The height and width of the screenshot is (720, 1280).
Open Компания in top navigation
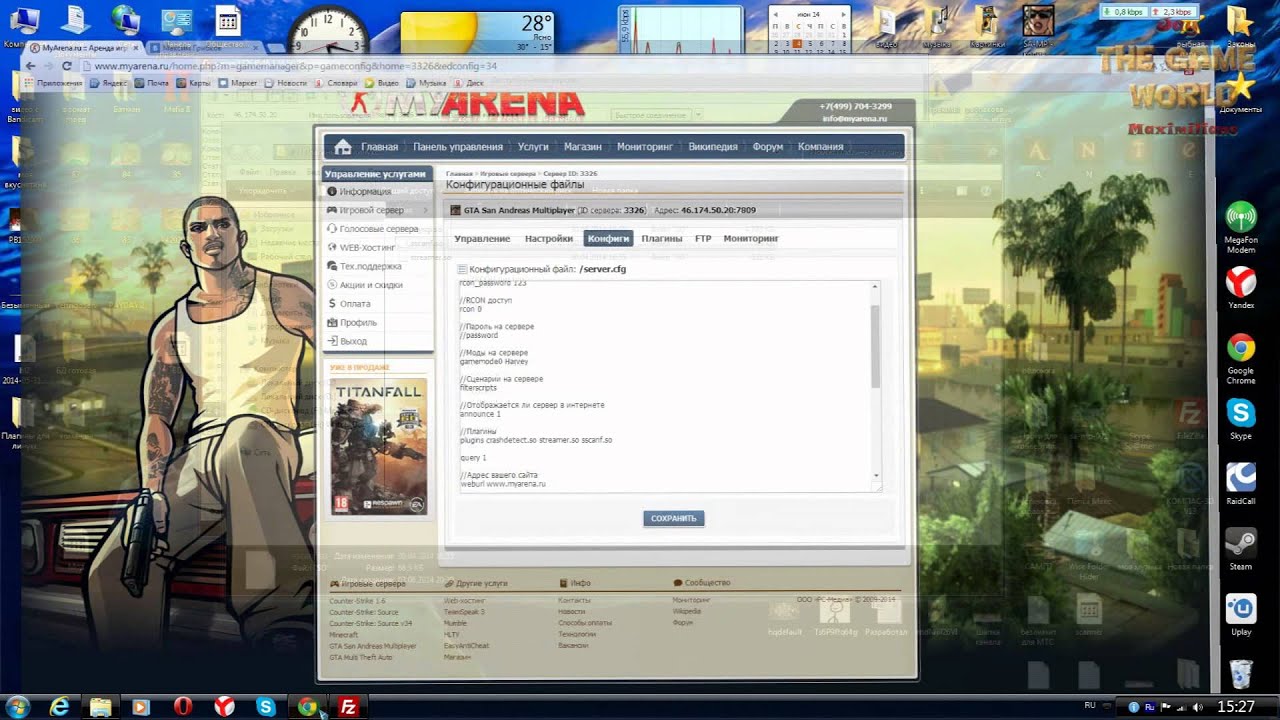820,147
